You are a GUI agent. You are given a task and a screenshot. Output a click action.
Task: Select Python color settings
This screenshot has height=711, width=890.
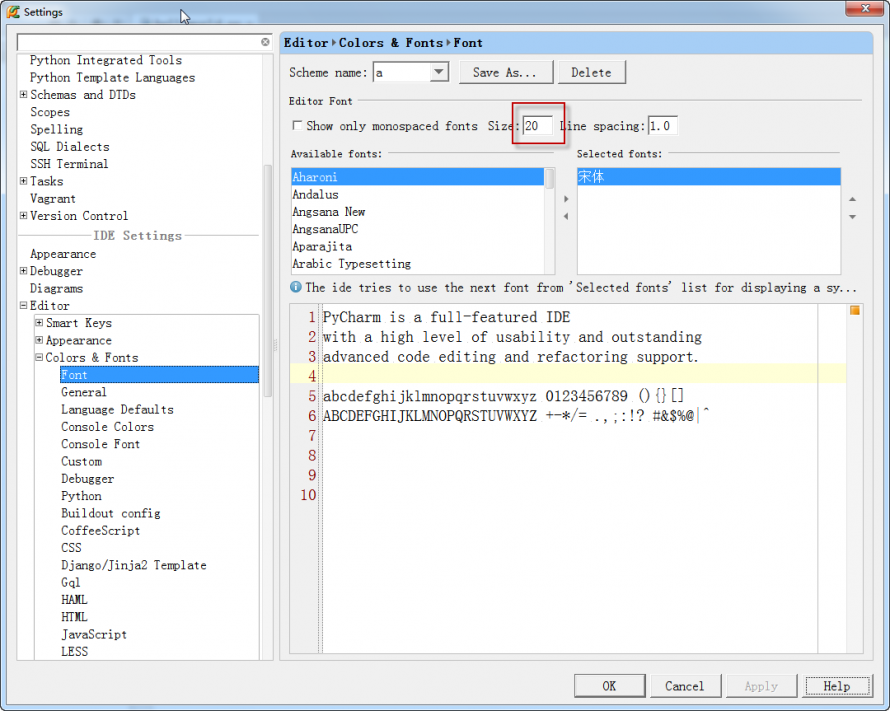click(x=81, y=496)
